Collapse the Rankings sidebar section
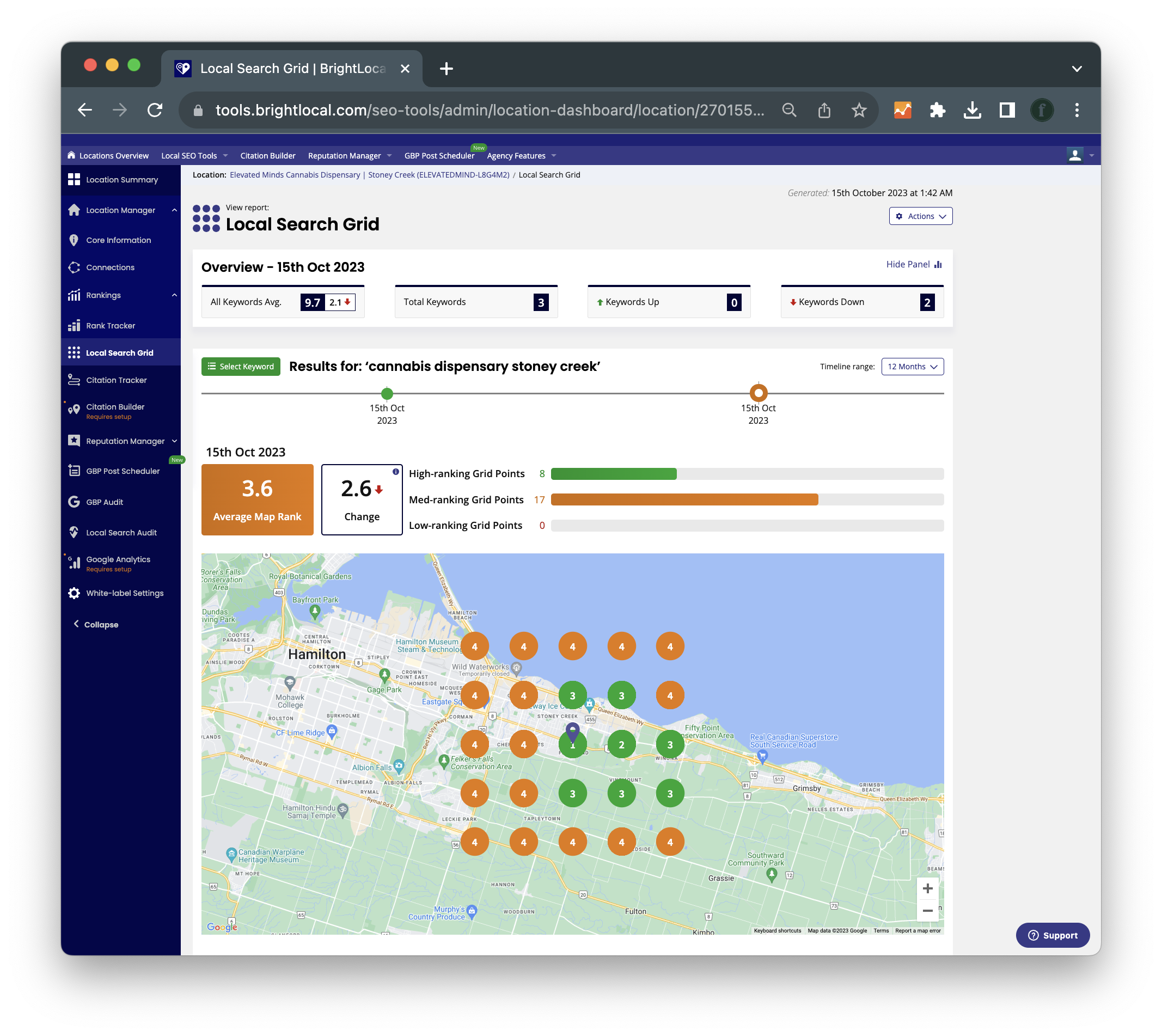 174,295
